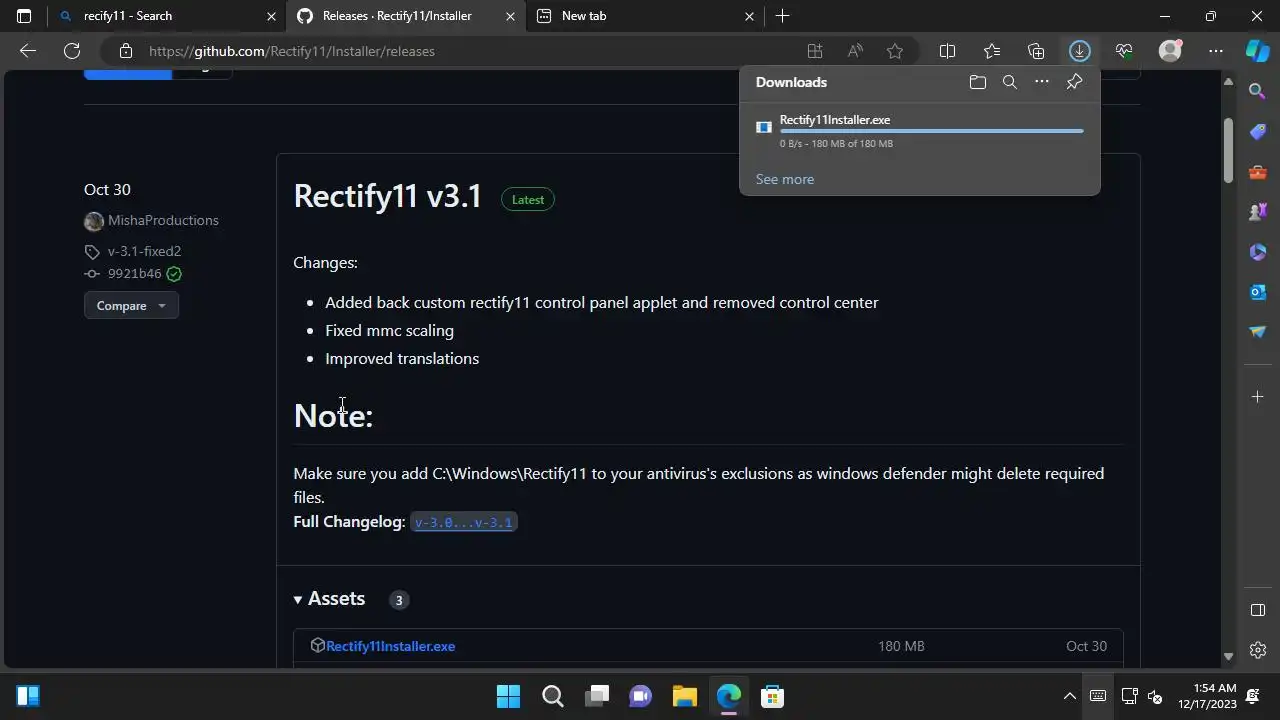This screenshot has height=720, width=1280.
Task: Add an app to the sidebar plus
Action: coord(1258,397)
